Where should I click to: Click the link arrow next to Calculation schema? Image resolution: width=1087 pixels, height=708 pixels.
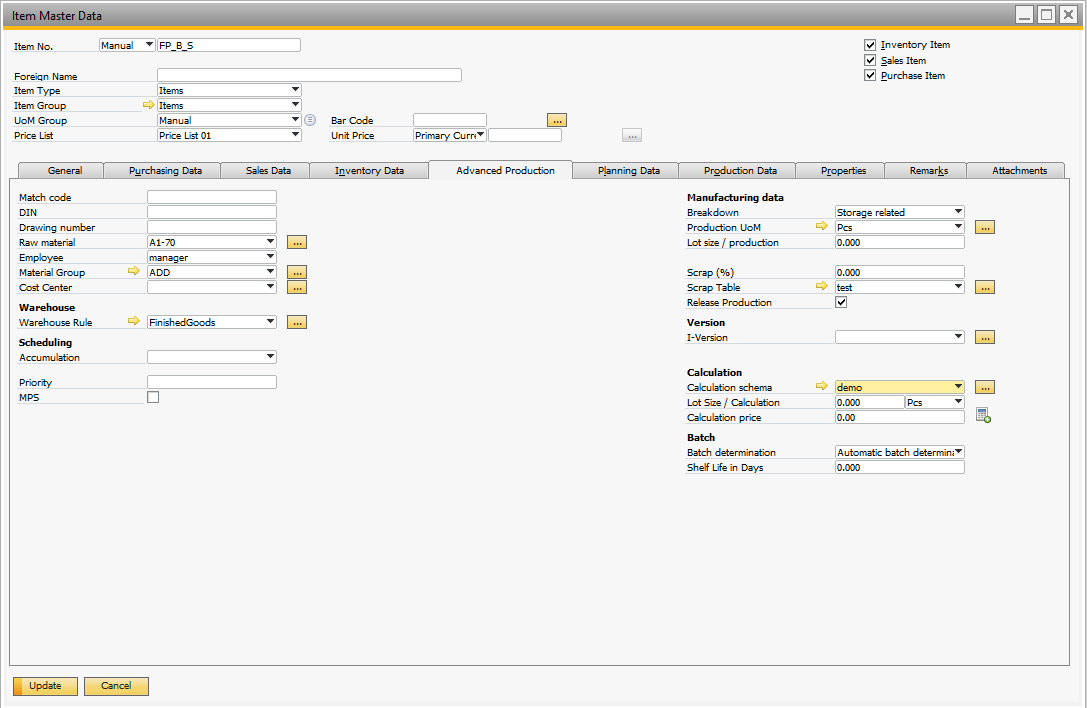822,386
